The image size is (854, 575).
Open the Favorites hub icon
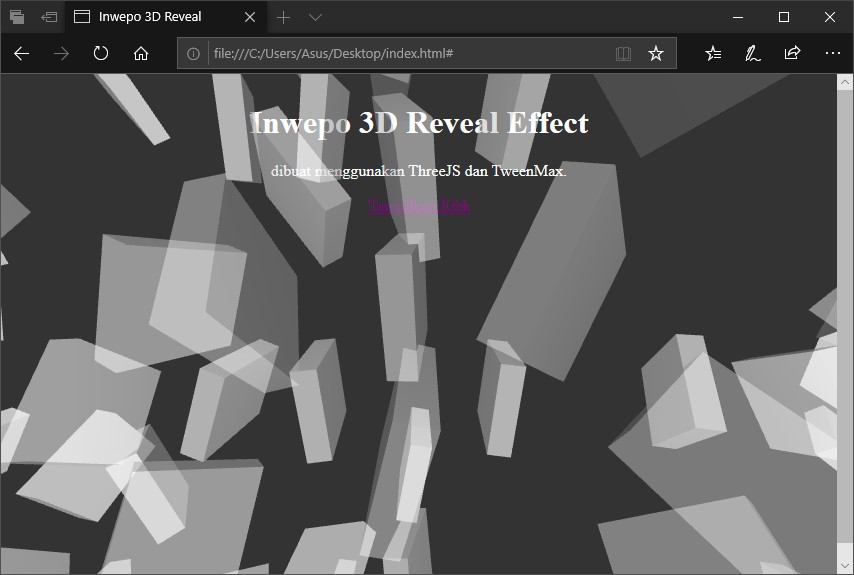[713, 53]
